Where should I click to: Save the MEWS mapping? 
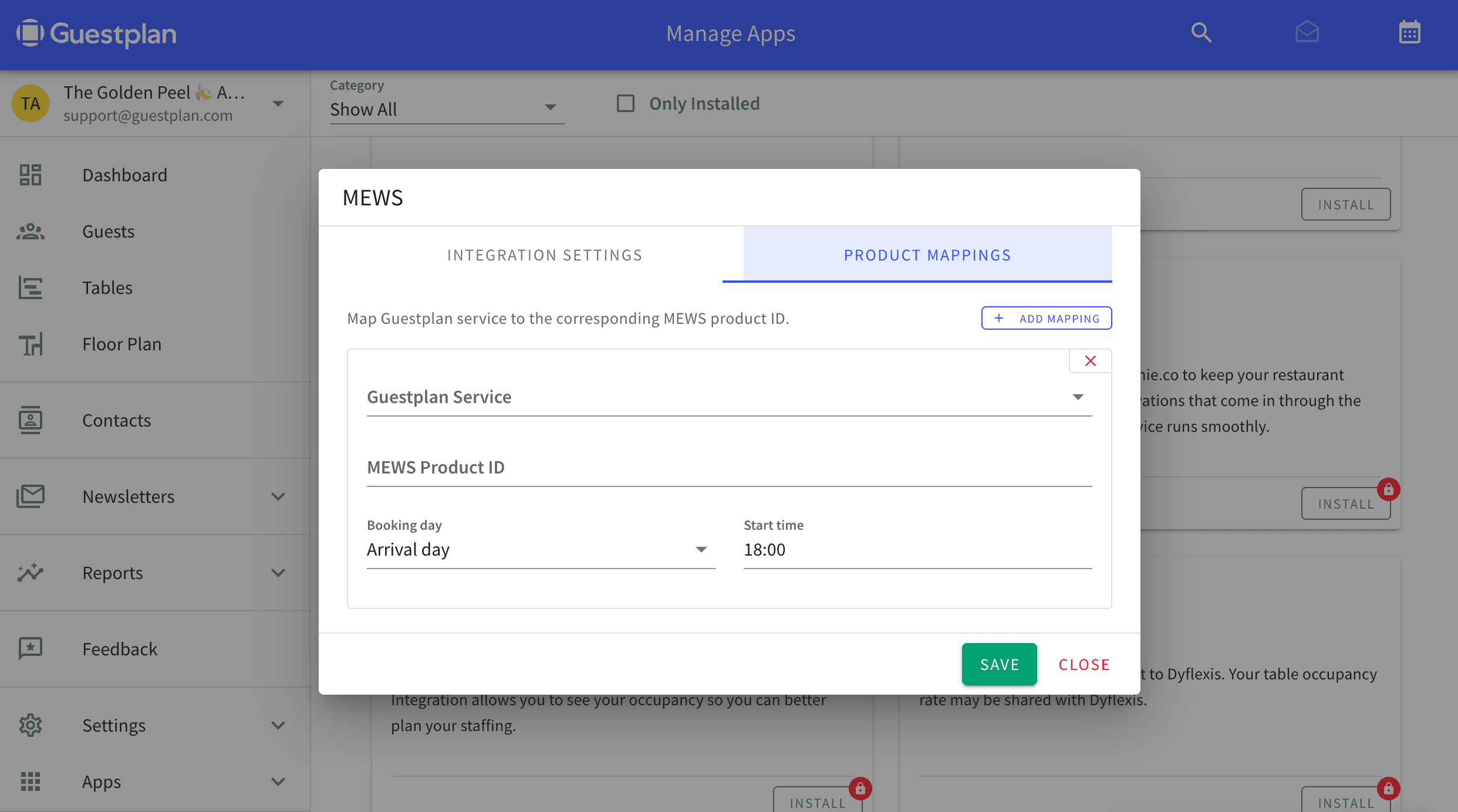[1000, 664]
